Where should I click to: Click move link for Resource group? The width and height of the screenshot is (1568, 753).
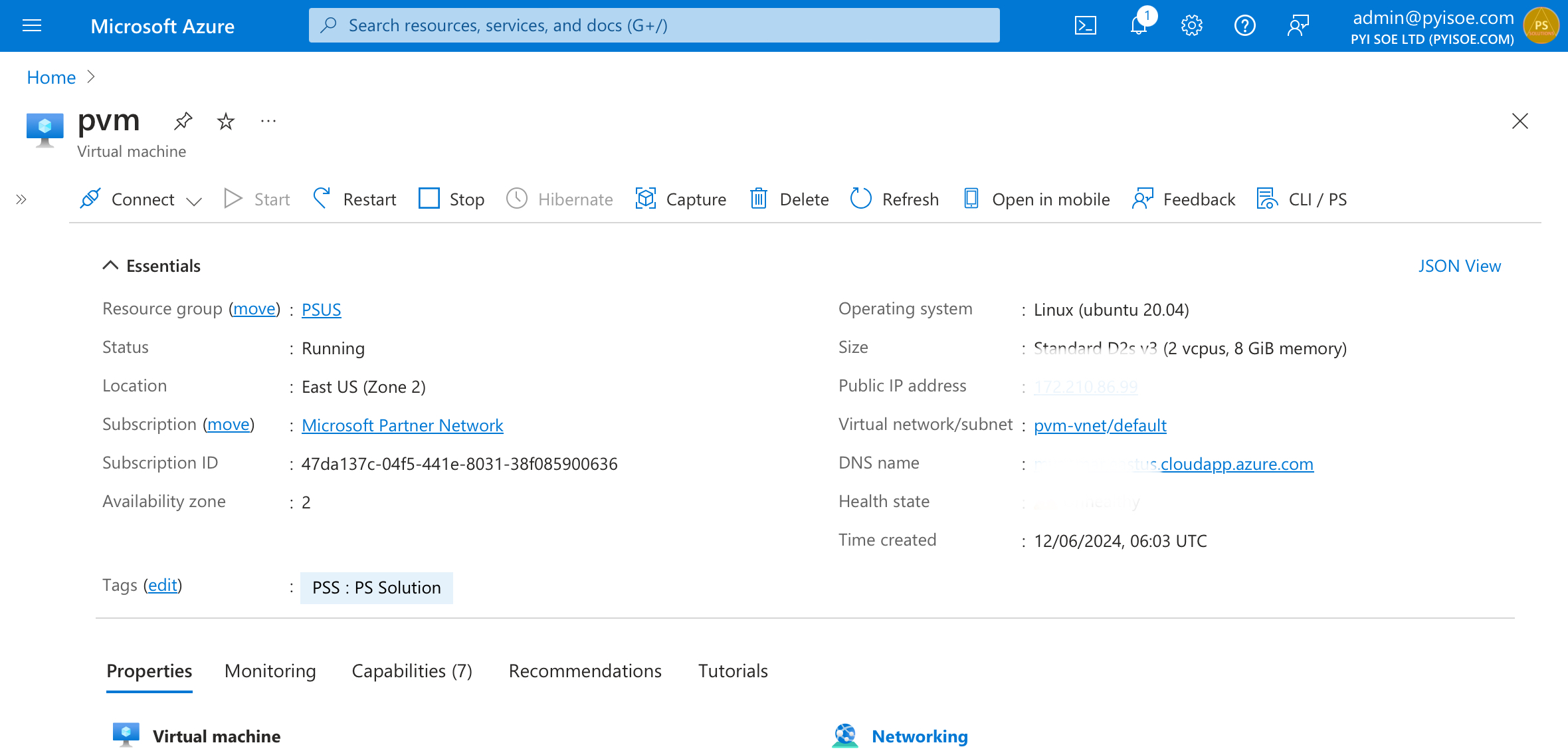point(254,309)
